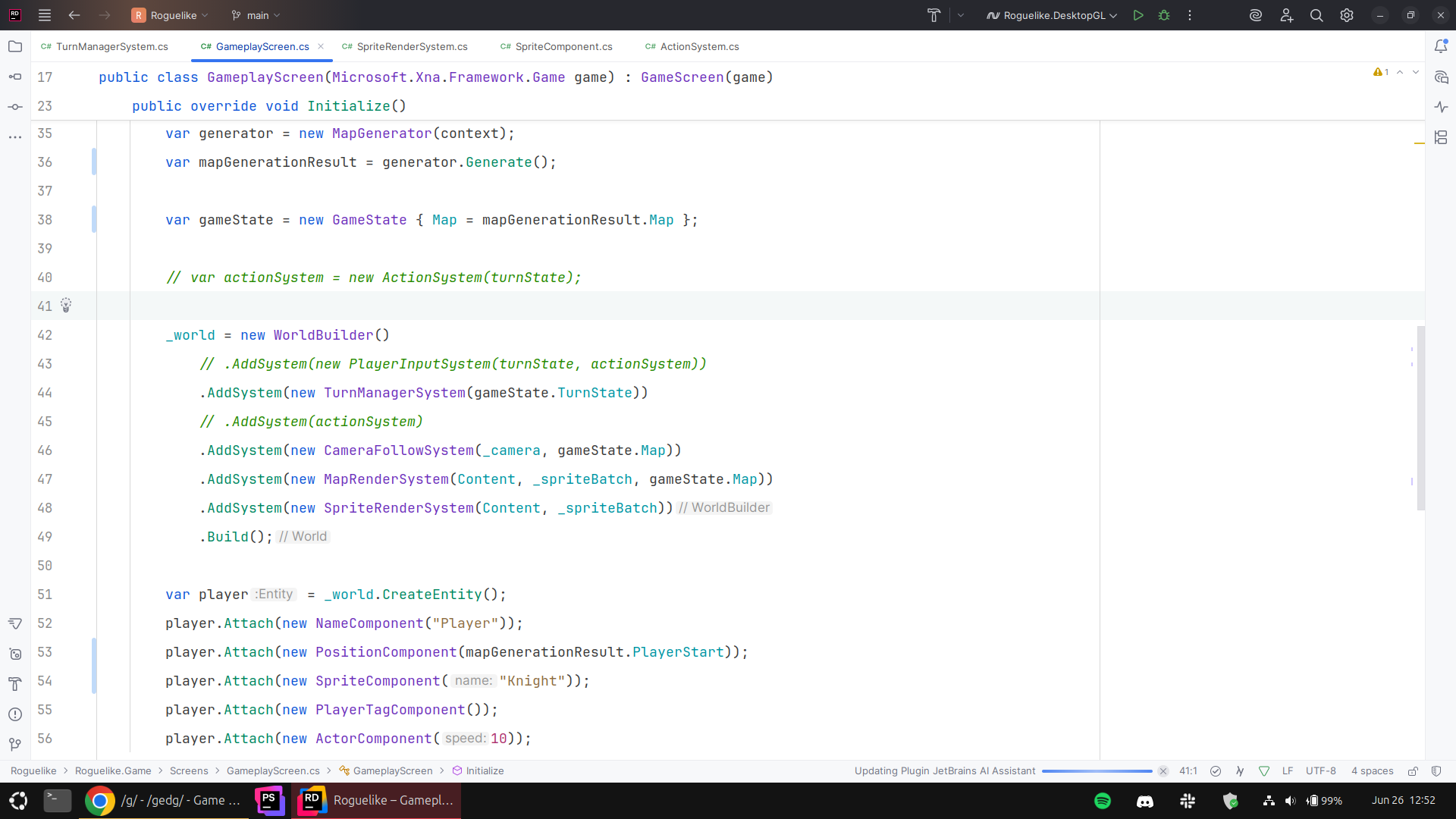The width and height of the screenshot is (1456, 819).
Task: Switch to SpriteComponent.cs tab
Action: tap(557, 46)
